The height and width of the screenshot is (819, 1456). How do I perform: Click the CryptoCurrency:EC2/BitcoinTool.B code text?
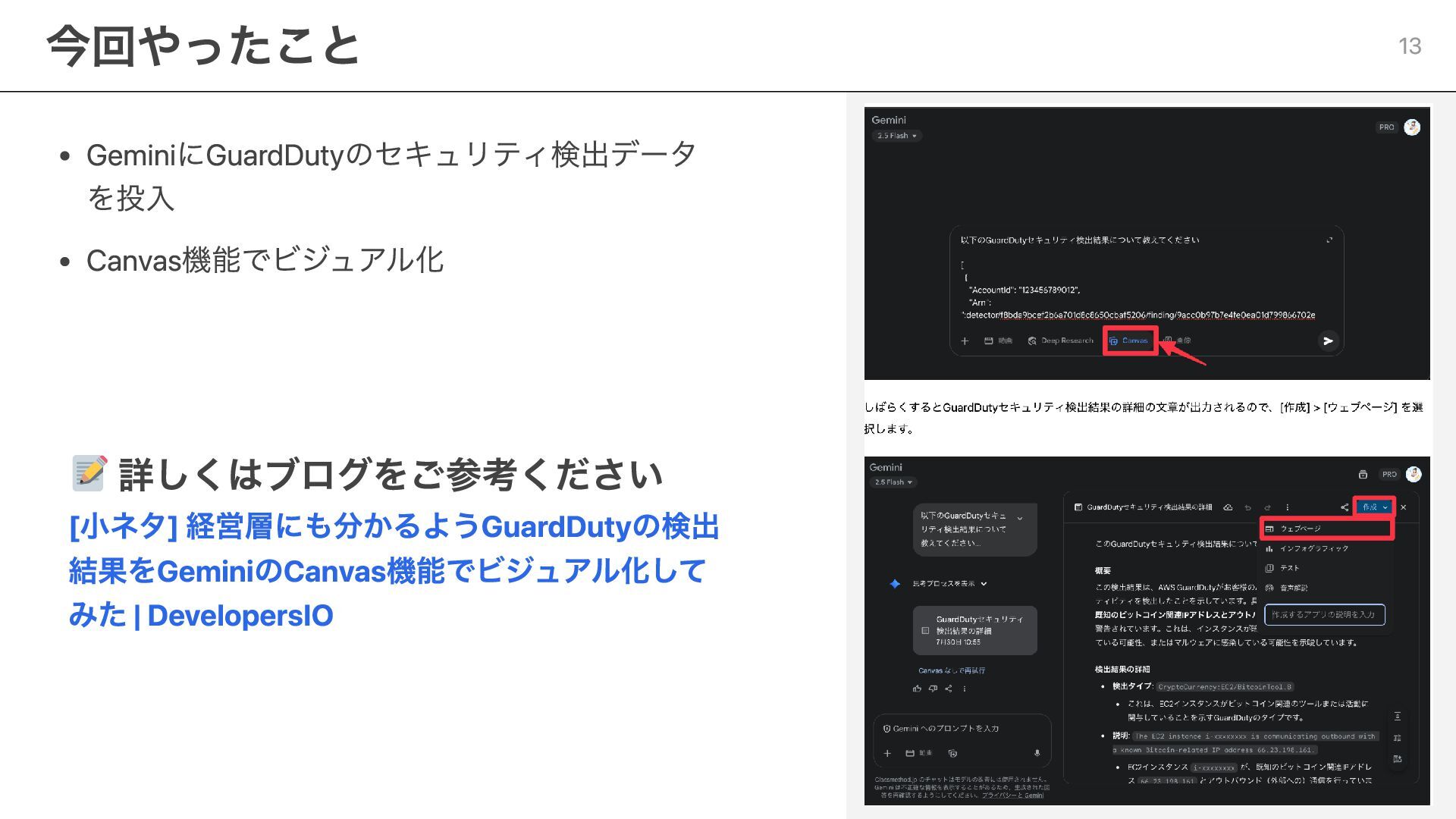tap(1225, 687)
